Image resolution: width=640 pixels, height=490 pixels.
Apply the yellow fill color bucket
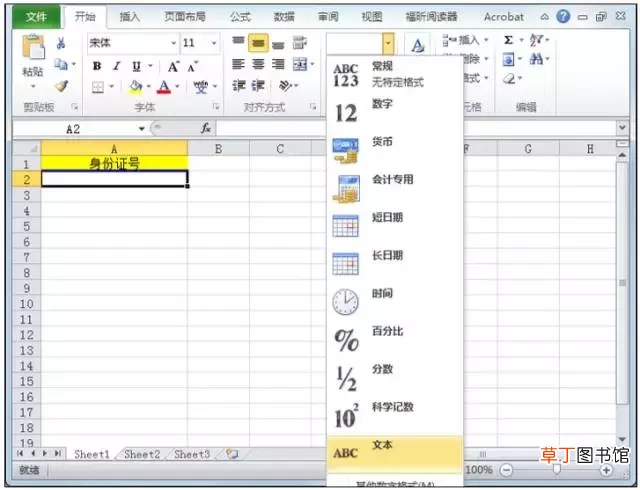pos(135,87)
